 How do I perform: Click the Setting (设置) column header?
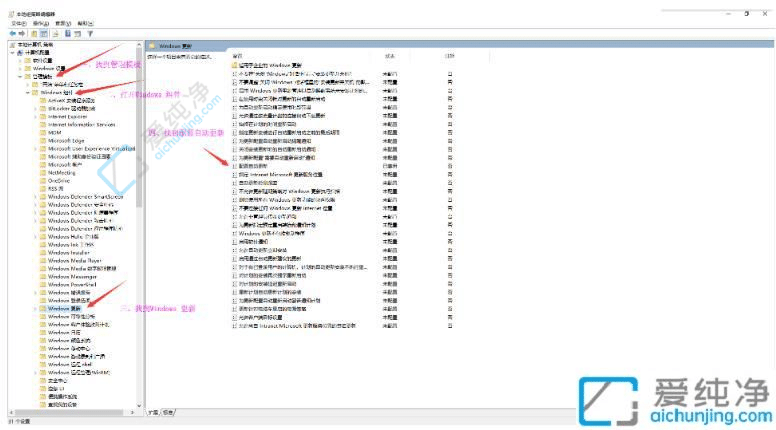238,56
